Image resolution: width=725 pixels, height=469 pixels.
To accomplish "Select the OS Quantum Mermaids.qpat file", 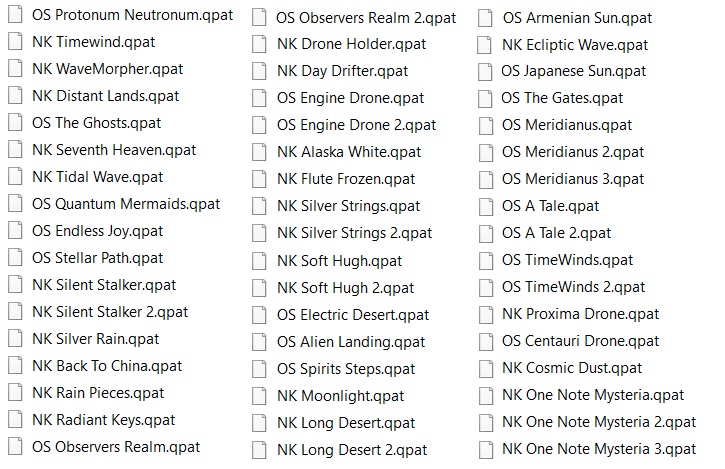I will (126, 204).
